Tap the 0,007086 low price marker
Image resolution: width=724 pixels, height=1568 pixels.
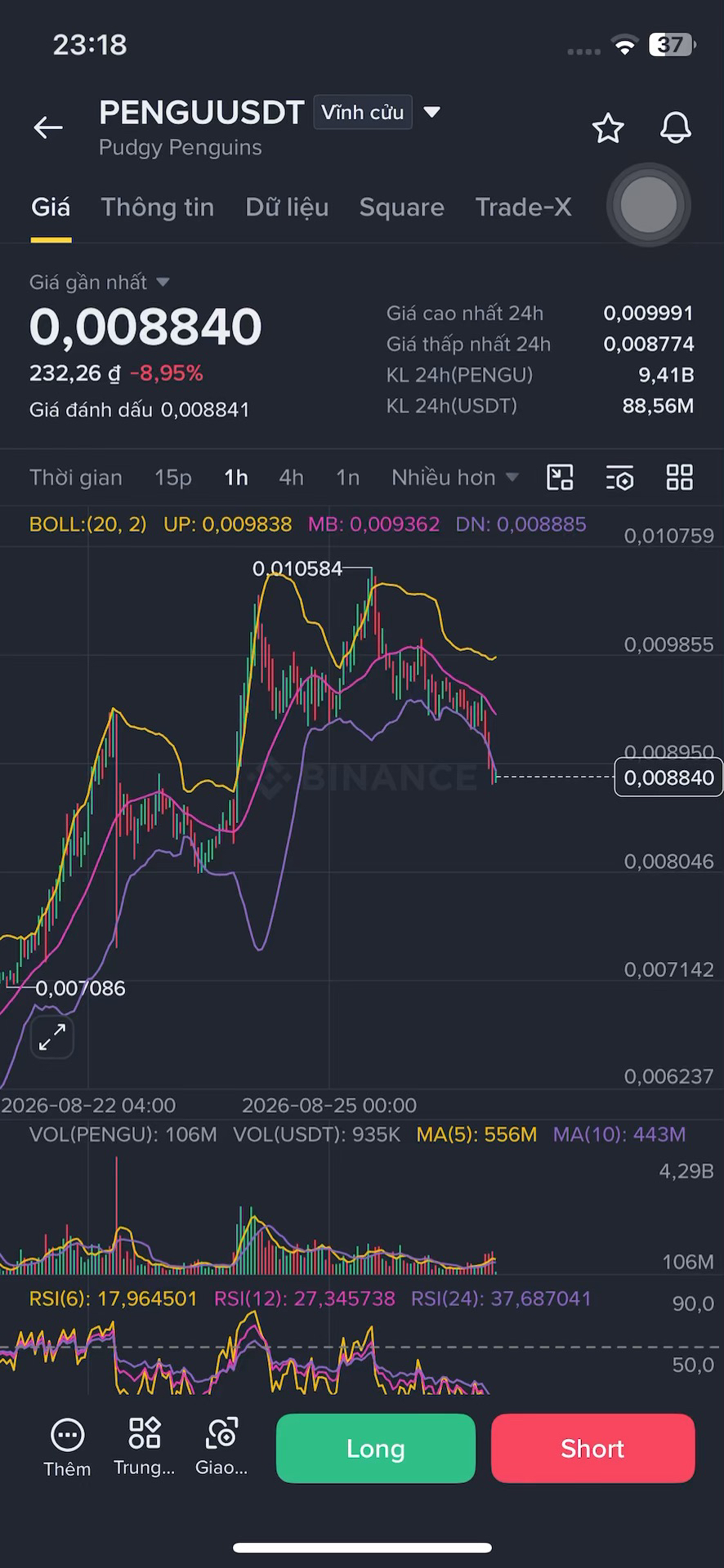80,989
